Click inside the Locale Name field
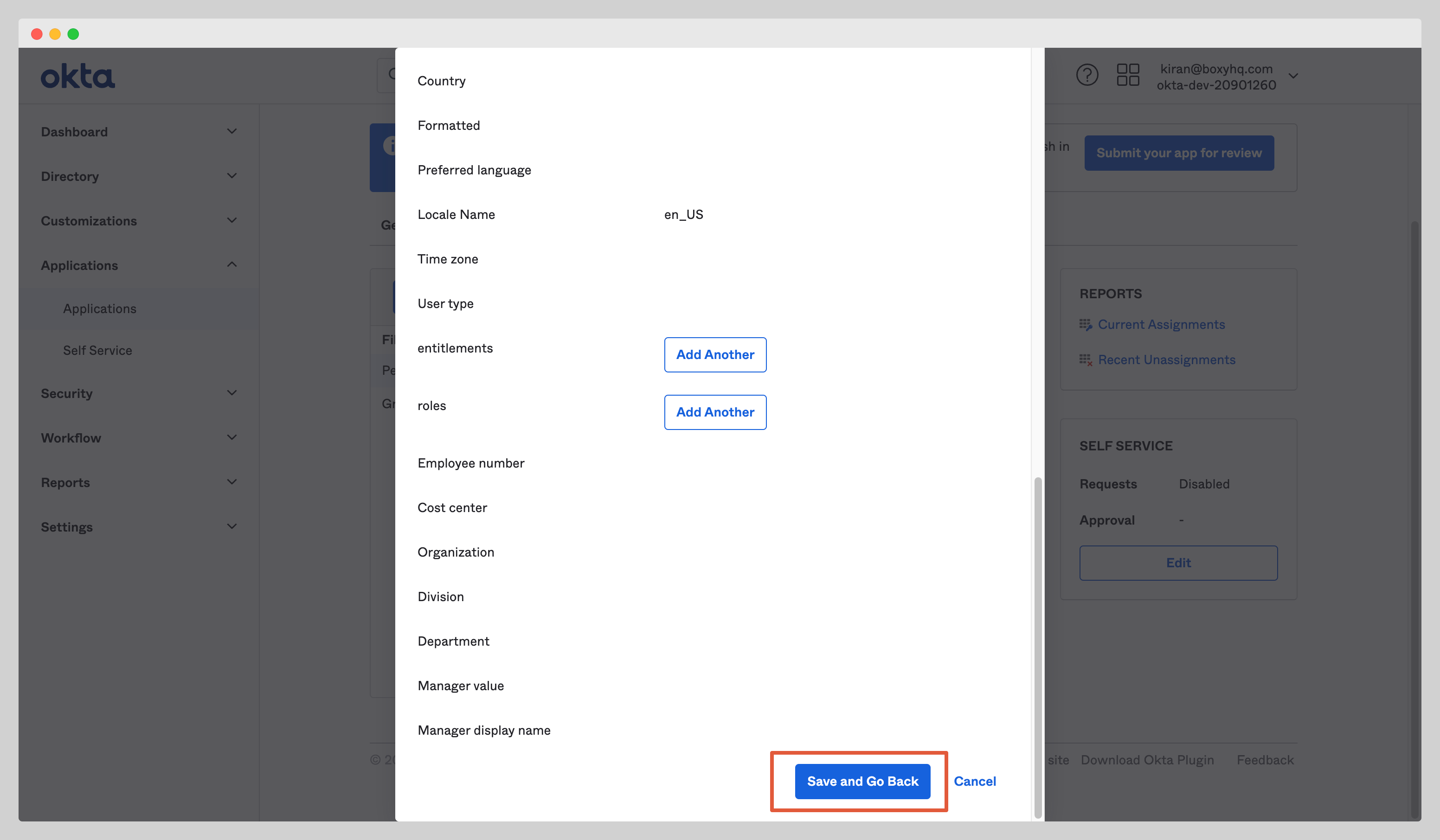Screen dimensions: 1440x840 coord(684,214)
